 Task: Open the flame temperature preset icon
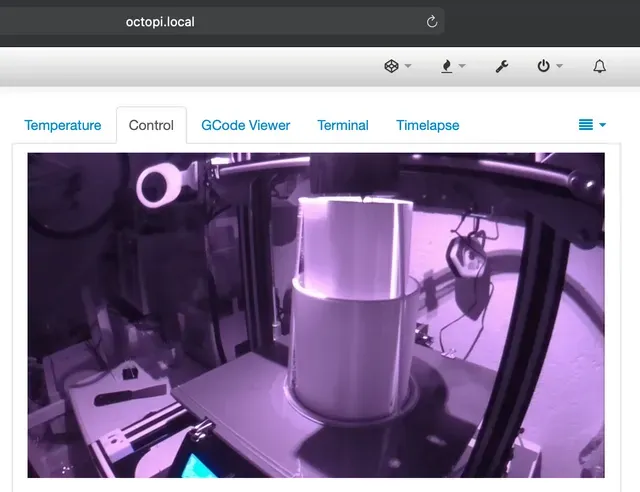(447, 66)
